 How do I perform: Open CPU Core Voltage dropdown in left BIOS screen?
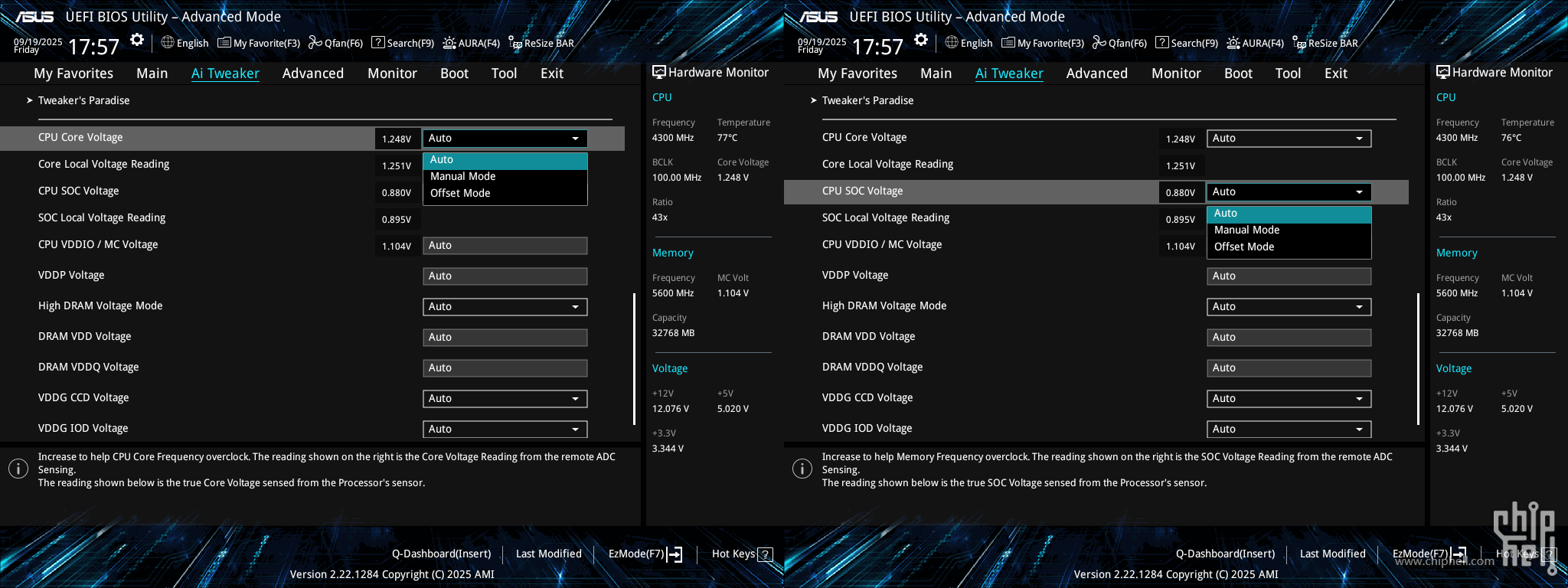[505, 139]
